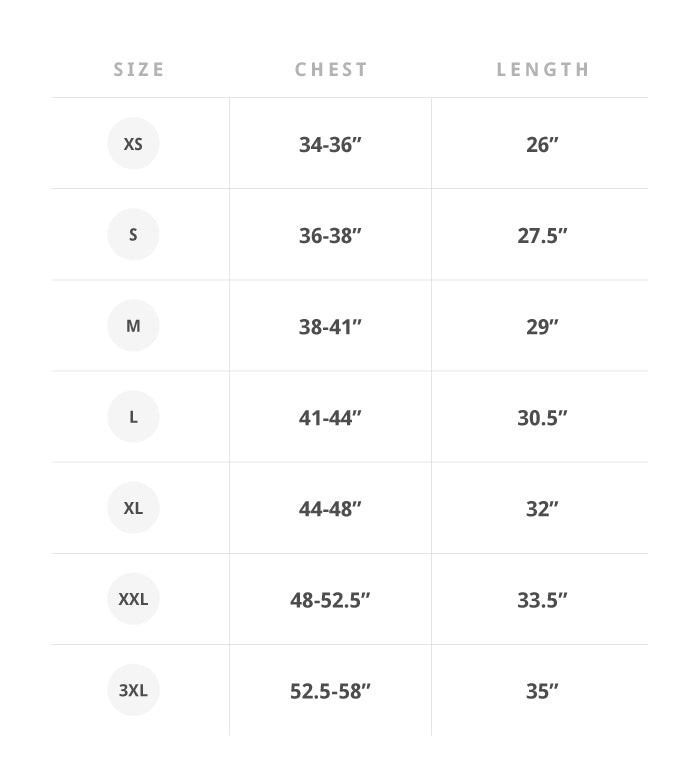This screenshot has width=700, height=775.
Task: Choose the S size circle
Action: (x=133, y=235)
